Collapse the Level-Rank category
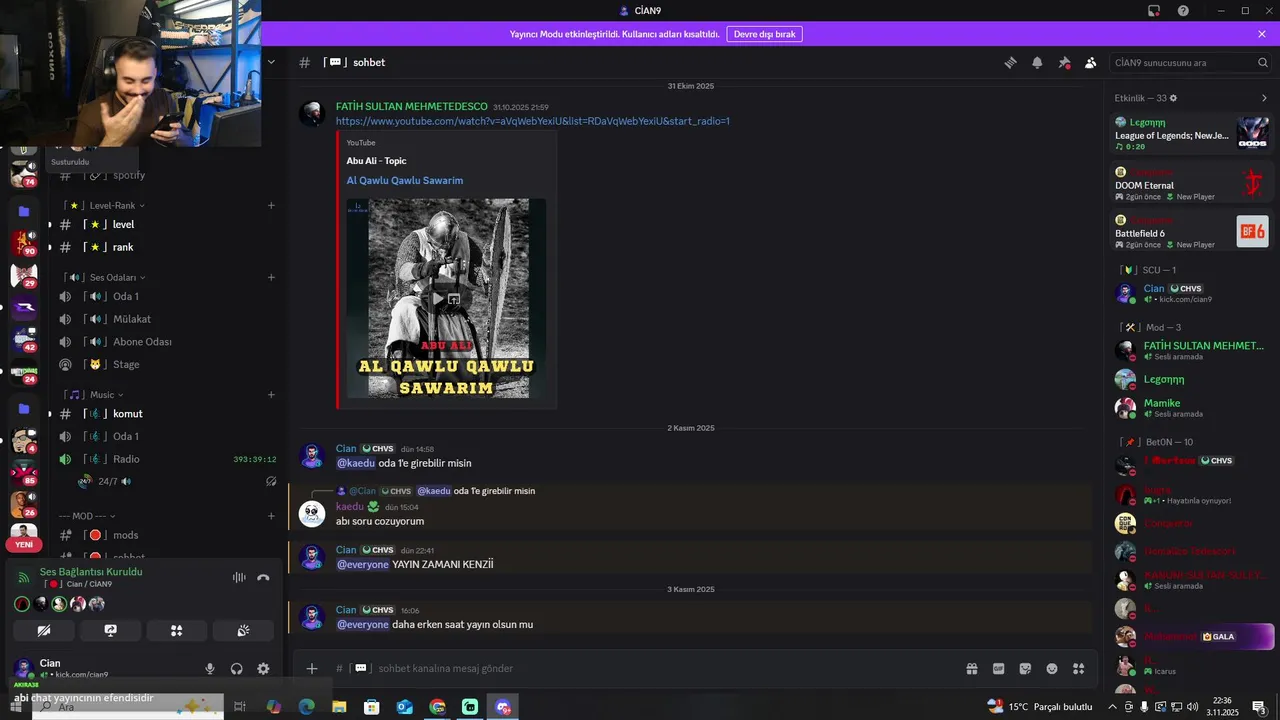1280x720 pixels. coord(111,205)
